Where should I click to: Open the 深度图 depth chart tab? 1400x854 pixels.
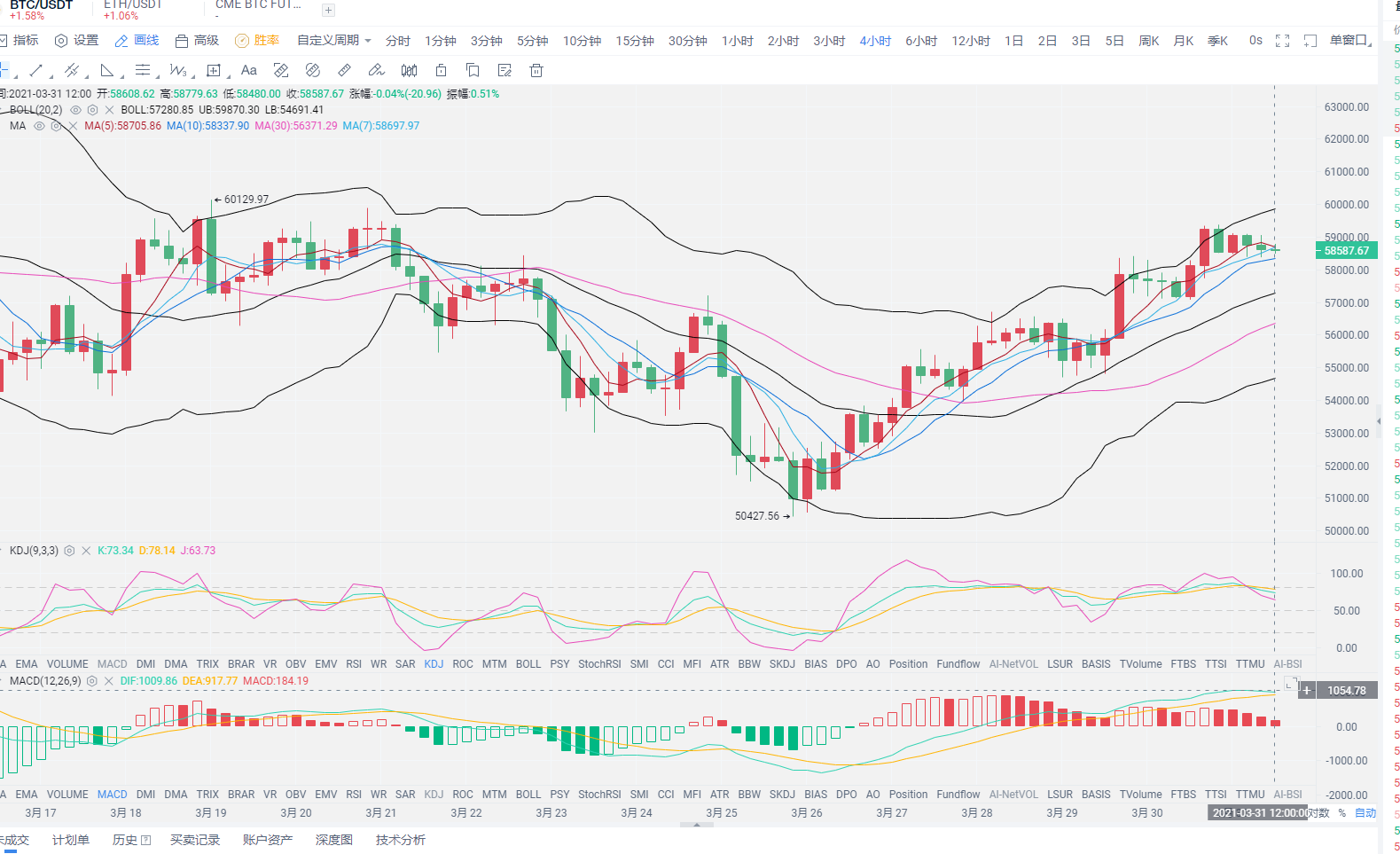pyautogui.click(x=334, y=840)
